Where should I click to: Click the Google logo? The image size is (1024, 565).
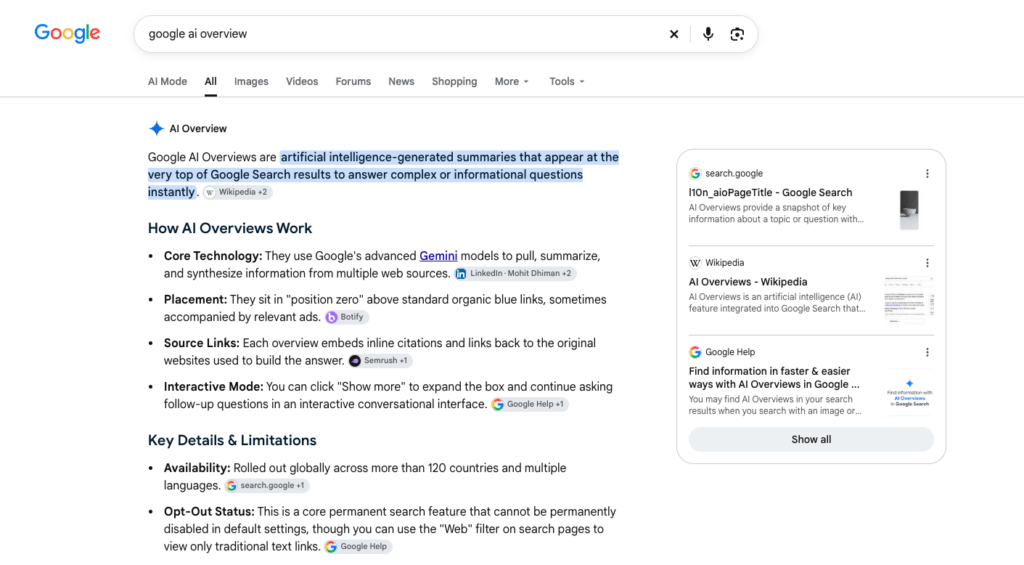[x=67, y=33]
